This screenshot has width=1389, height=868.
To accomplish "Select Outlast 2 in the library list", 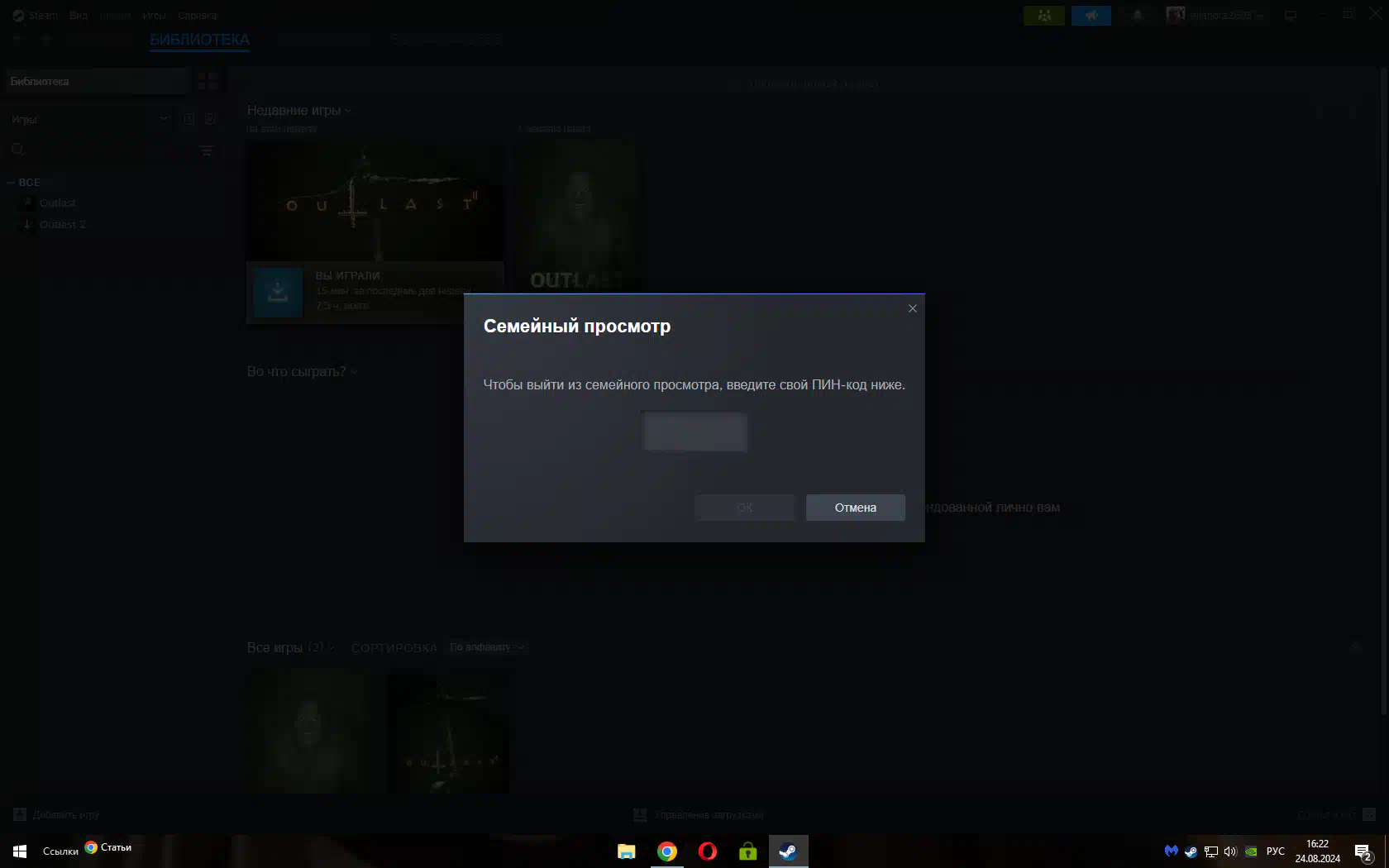I will pyautogui.click(x=63, y=225).
